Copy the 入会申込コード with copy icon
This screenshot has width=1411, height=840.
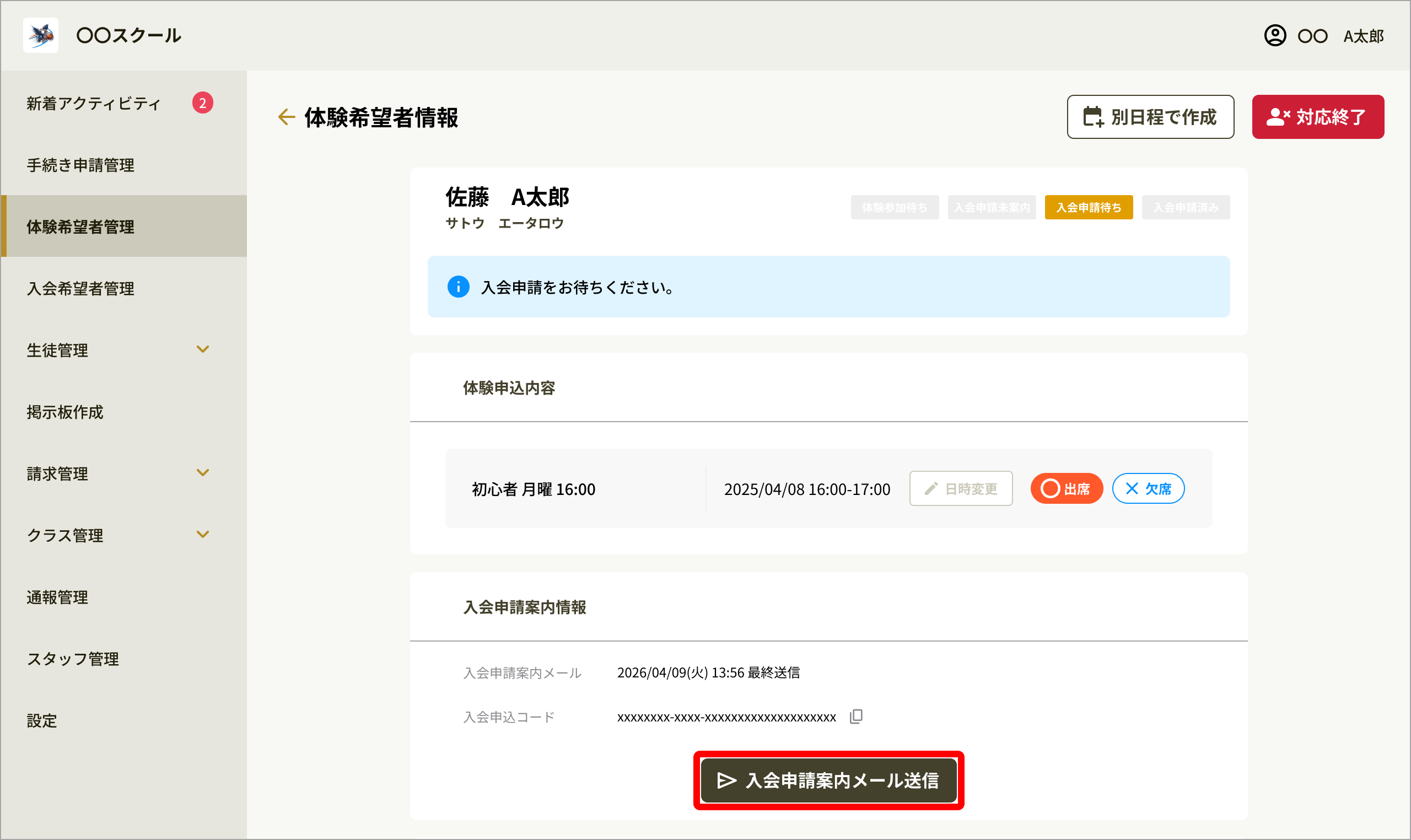click(x=856, y=717)
